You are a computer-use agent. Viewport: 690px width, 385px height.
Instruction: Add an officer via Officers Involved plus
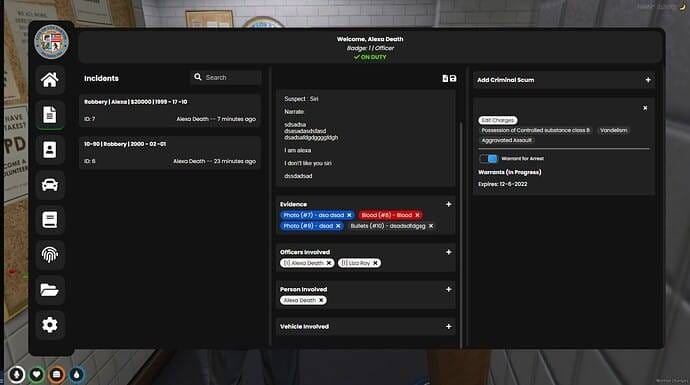click(448, 252)
